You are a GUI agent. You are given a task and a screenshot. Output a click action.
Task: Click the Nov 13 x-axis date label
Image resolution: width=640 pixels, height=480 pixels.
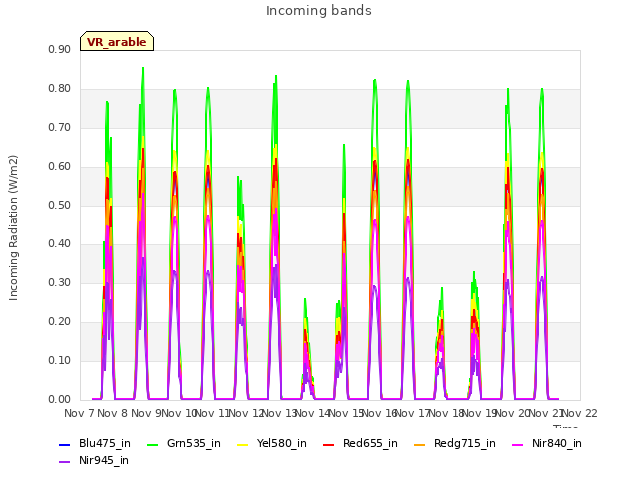click(279, 413)
